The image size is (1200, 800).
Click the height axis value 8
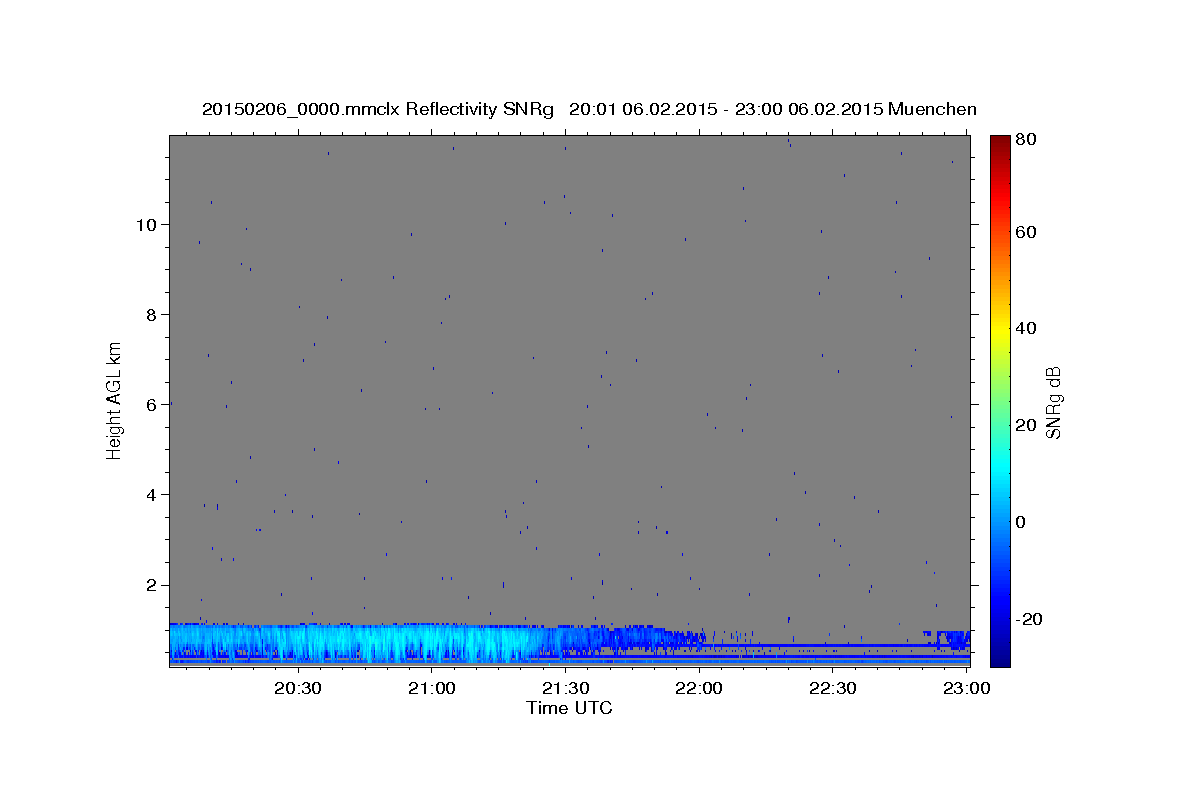(152, 314)
